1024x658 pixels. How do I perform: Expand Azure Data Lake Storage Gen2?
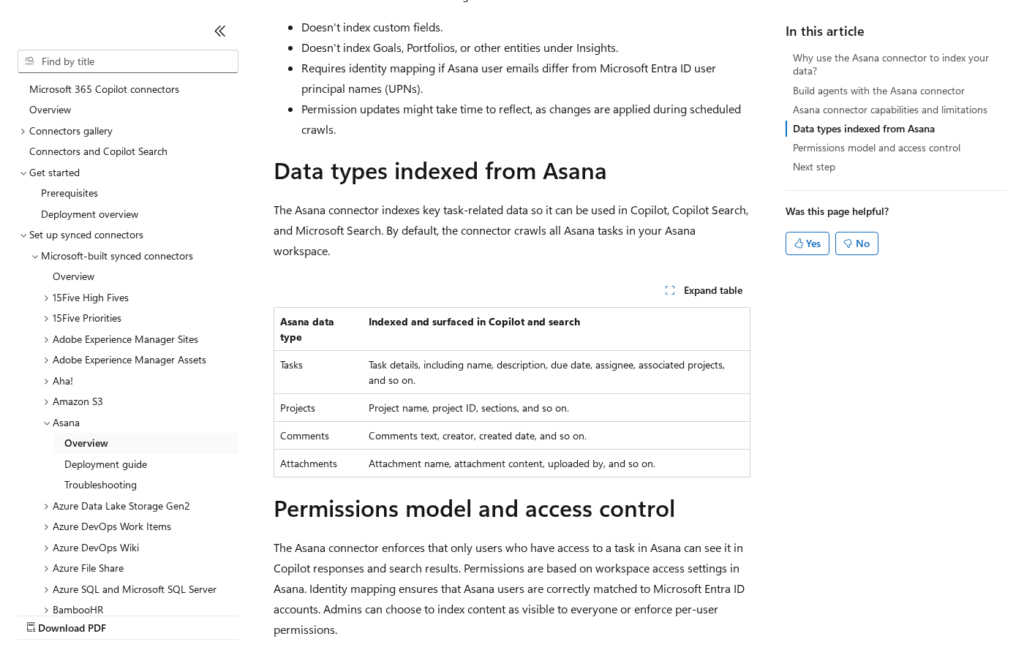coord(46,507)
